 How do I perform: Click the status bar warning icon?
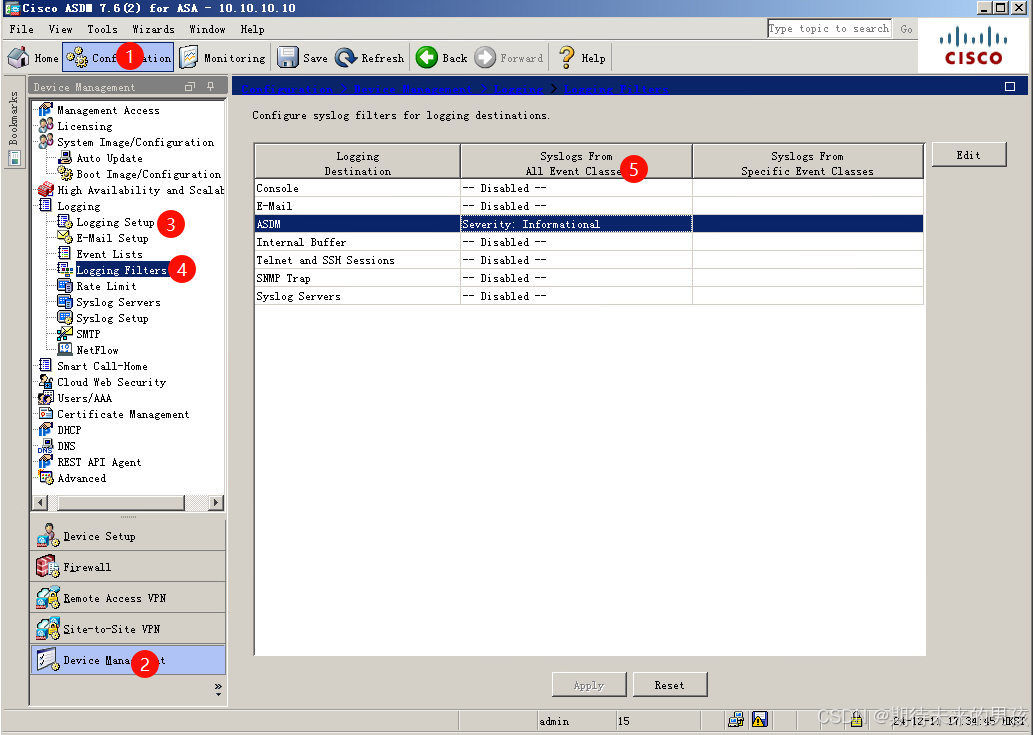point(760,720)
